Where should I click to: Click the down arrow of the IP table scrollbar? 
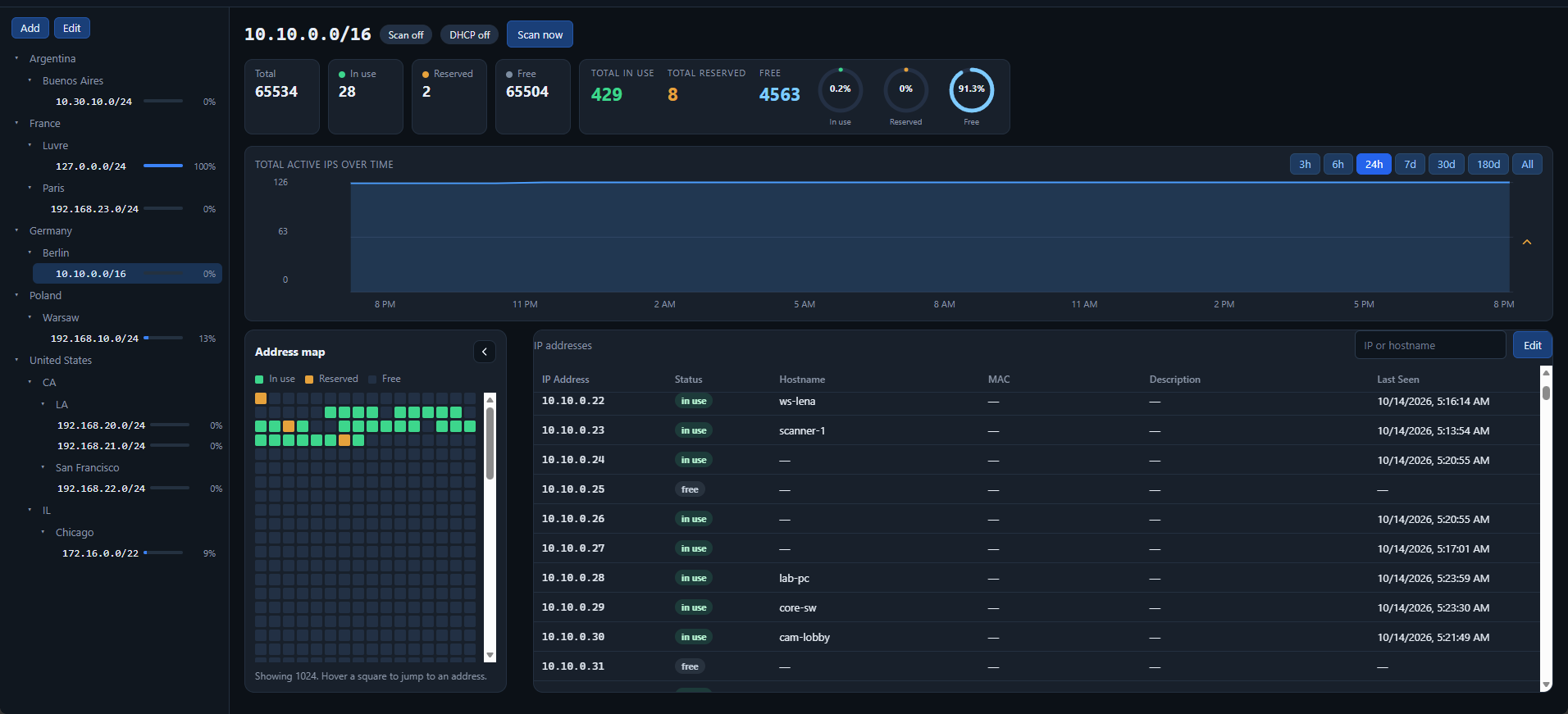point(1546,684)
